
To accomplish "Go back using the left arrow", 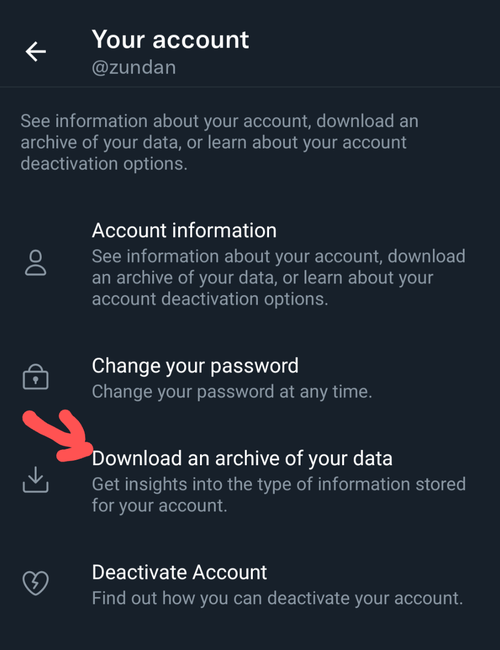I will click(x=36, y=51).
